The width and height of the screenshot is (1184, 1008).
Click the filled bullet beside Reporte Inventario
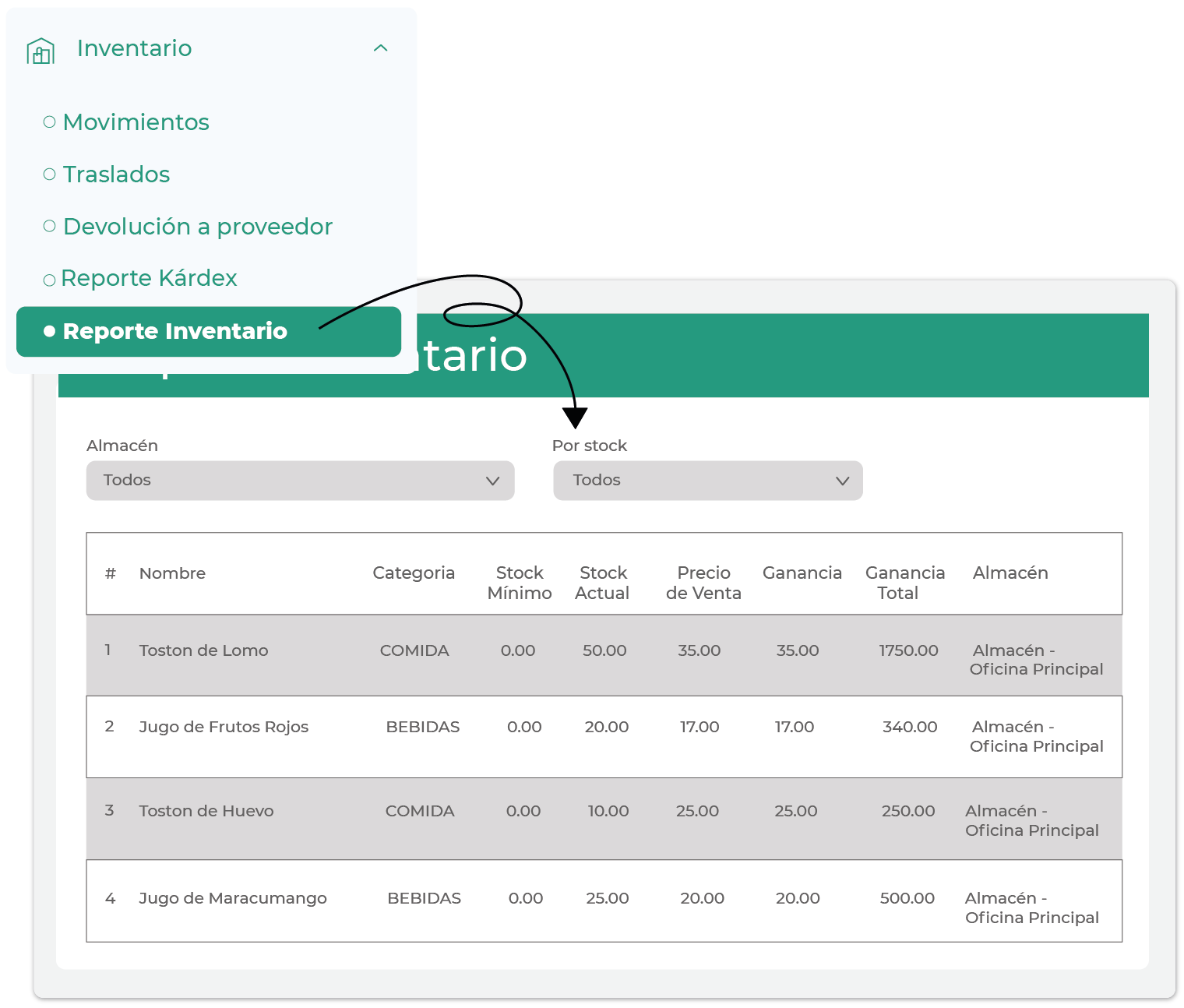[50, 332]
